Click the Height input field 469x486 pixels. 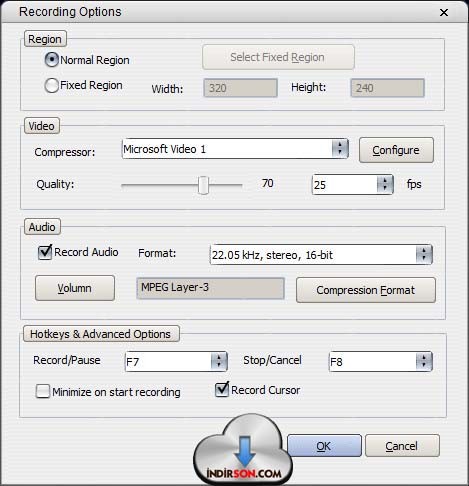(387, 88)
